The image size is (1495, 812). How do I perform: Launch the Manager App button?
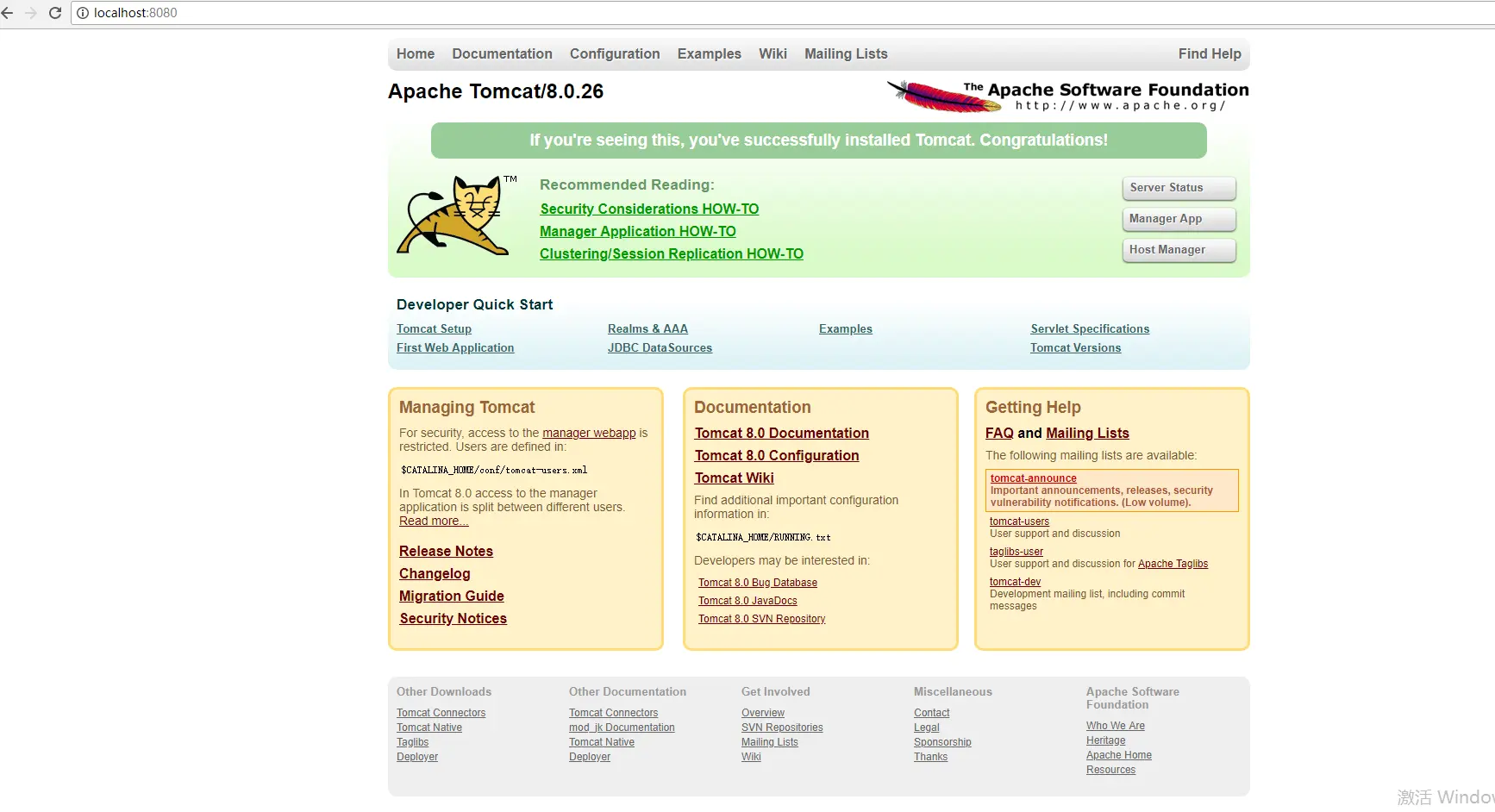[1179, 219]
